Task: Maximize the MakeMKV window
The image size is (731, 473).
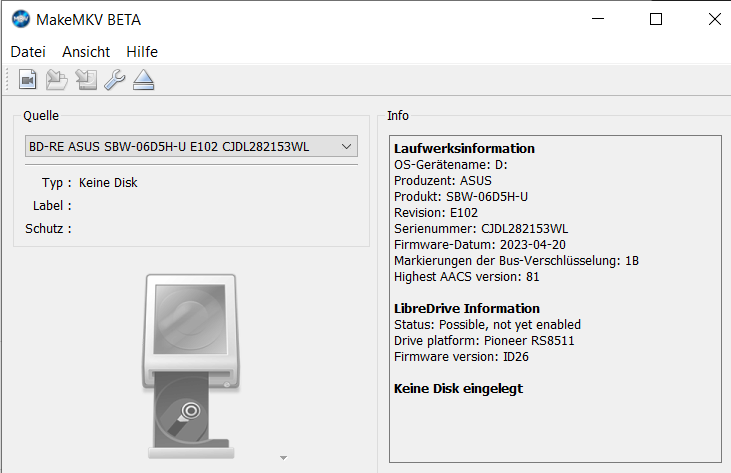Action: [x=656, y=19]
